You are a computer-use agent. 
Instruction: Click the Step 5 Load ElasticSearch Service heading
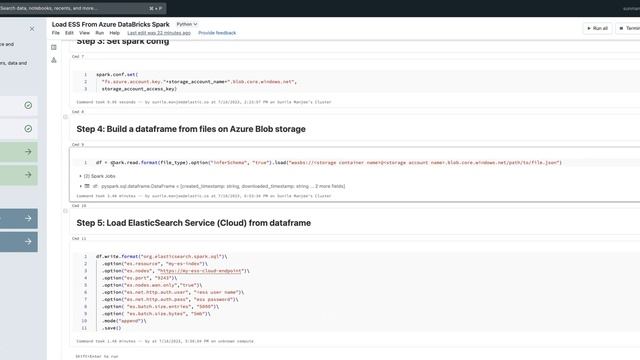[x=193, y=223]
